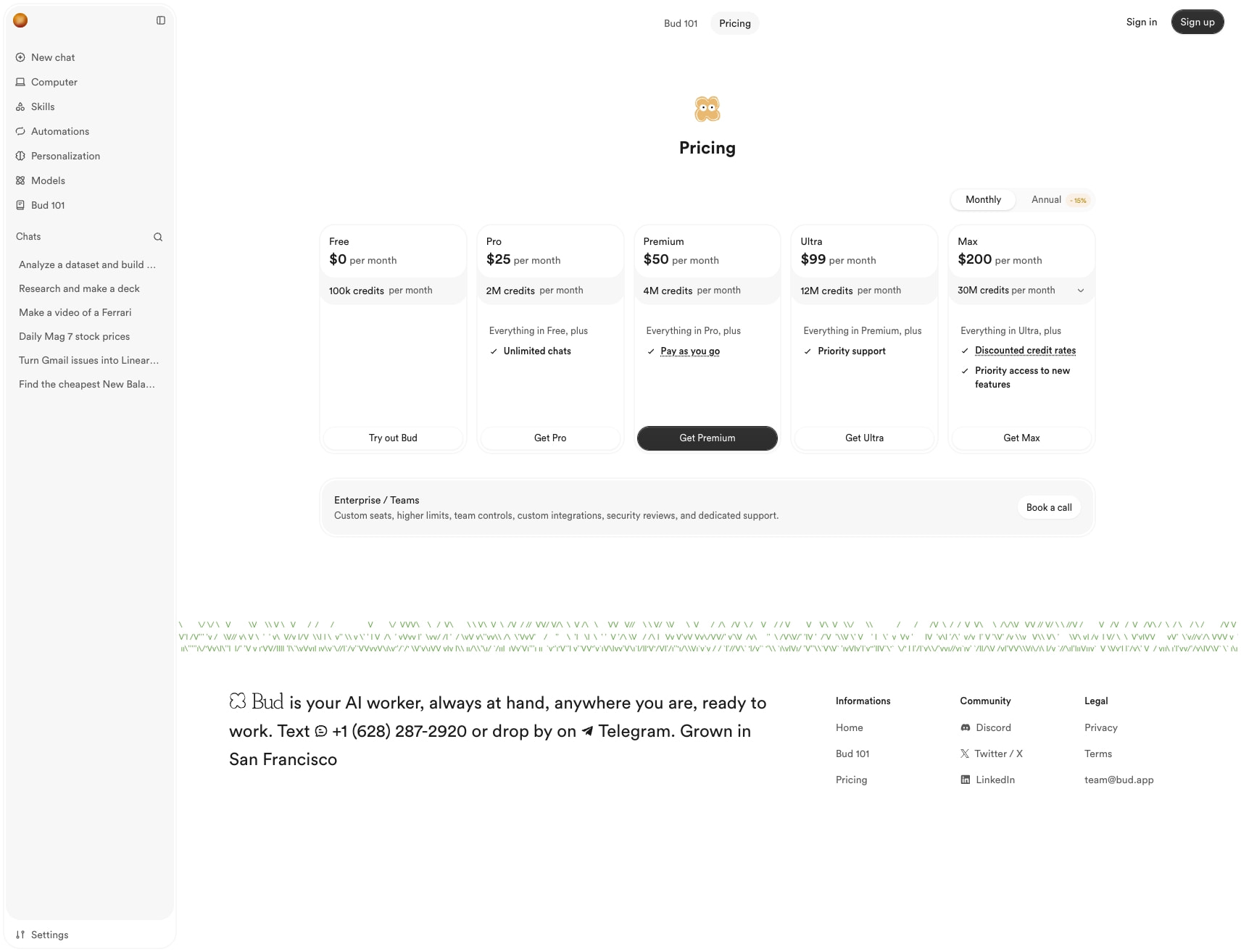Click the +1 (628) 287-2920 phone number
Screen dimensions: 1241x952
pyautogui.click(x=399, y=731)
